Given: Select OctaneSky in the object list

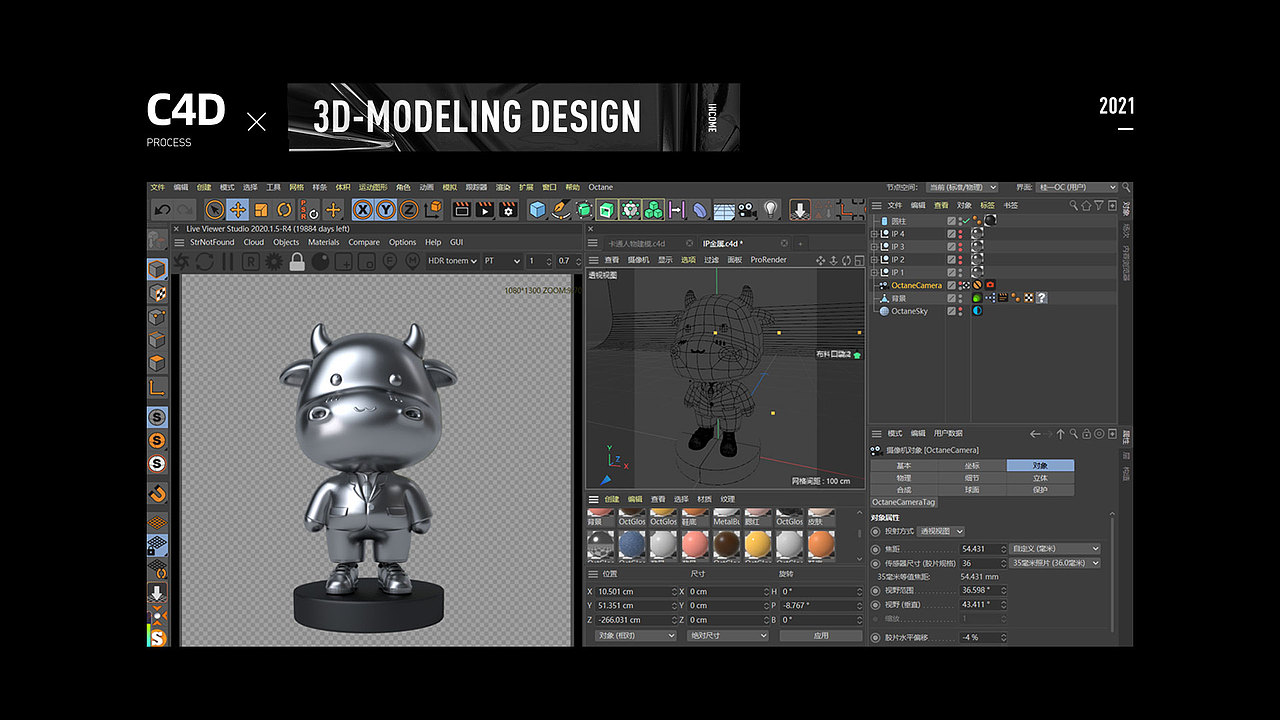Looking at the screenshot, I should pyautogui.click(x=909, y=311).
